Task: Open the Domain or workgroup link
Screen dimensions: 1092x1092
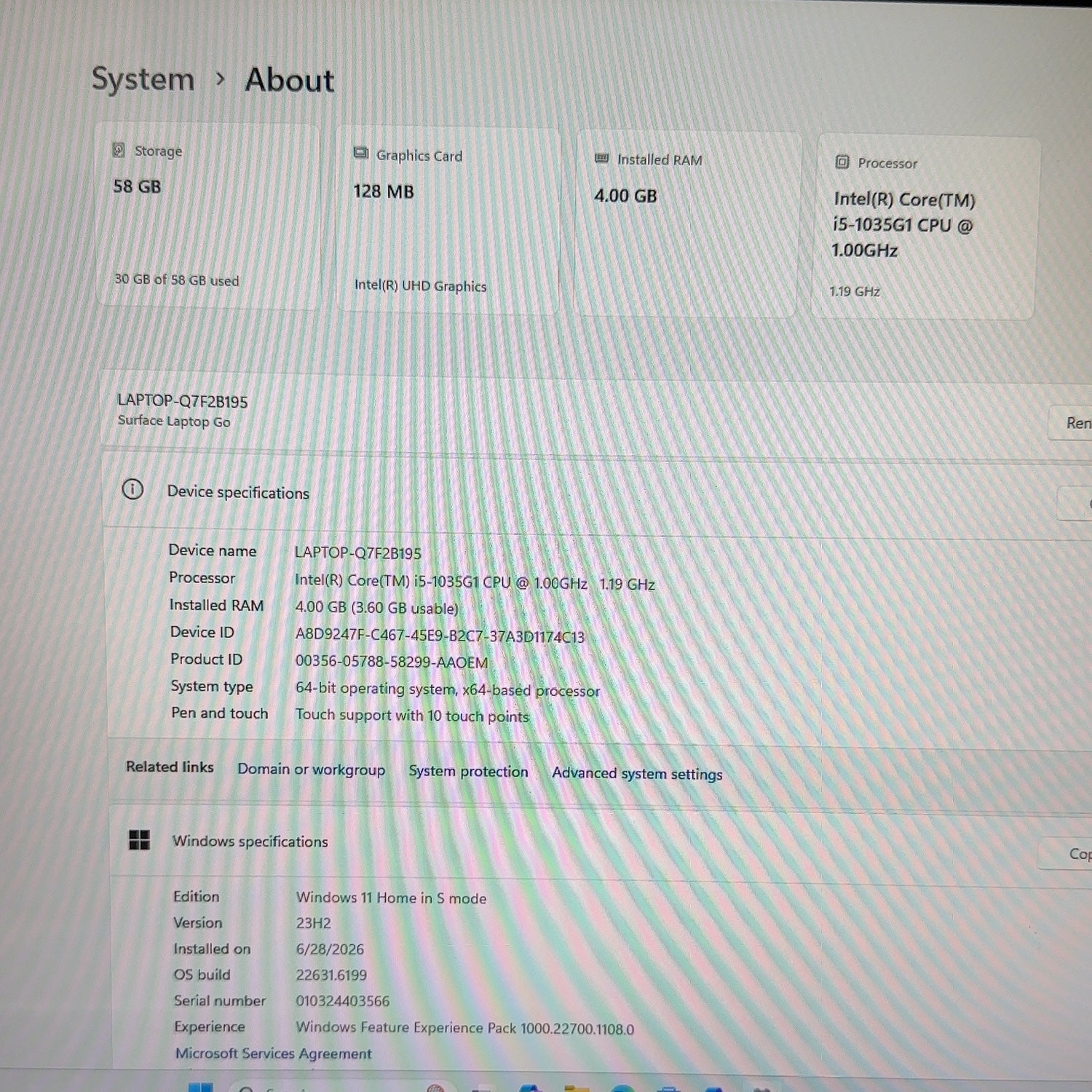Action: tap(311, 769)
